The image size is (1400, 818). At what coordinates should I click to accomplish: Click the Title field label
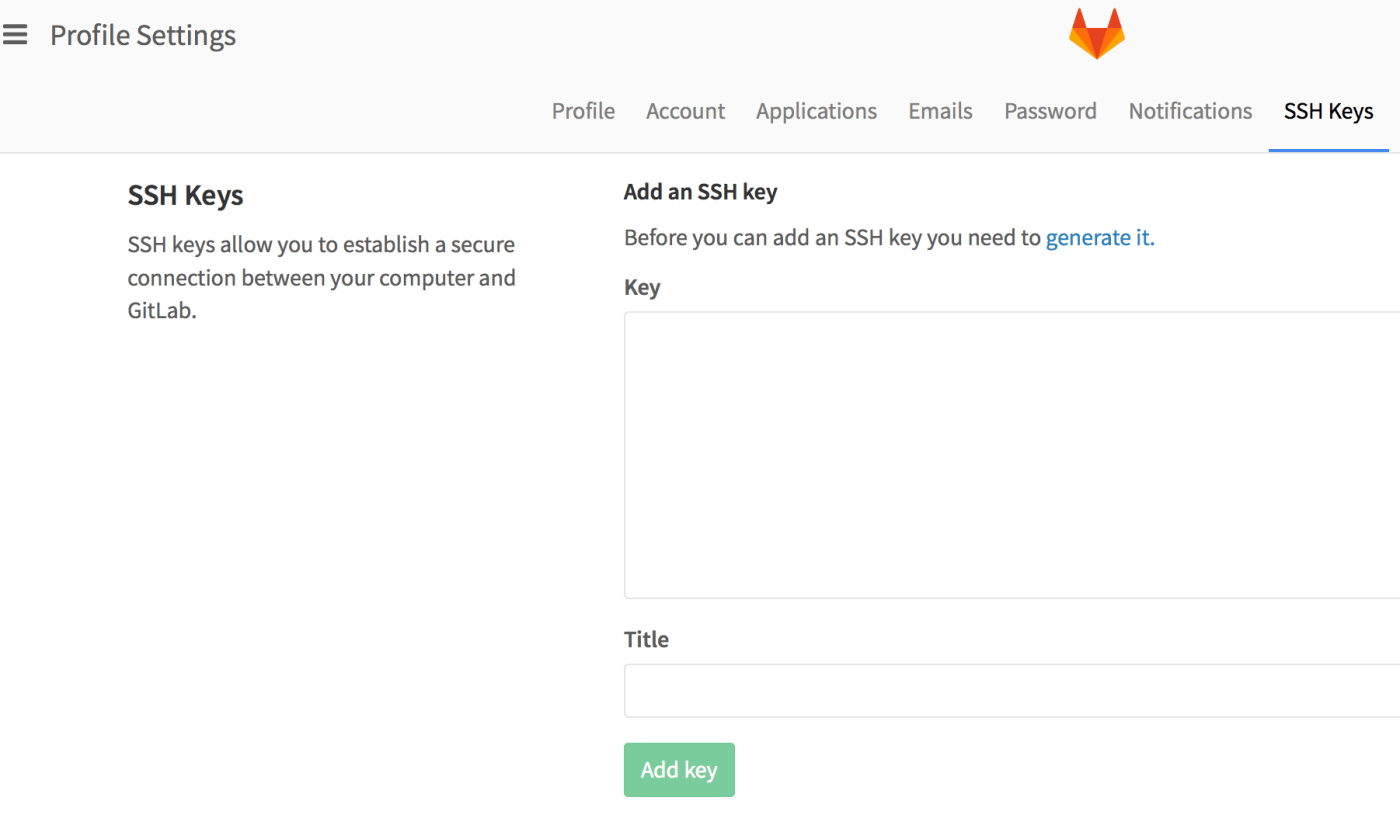click(x=646, y=639)
